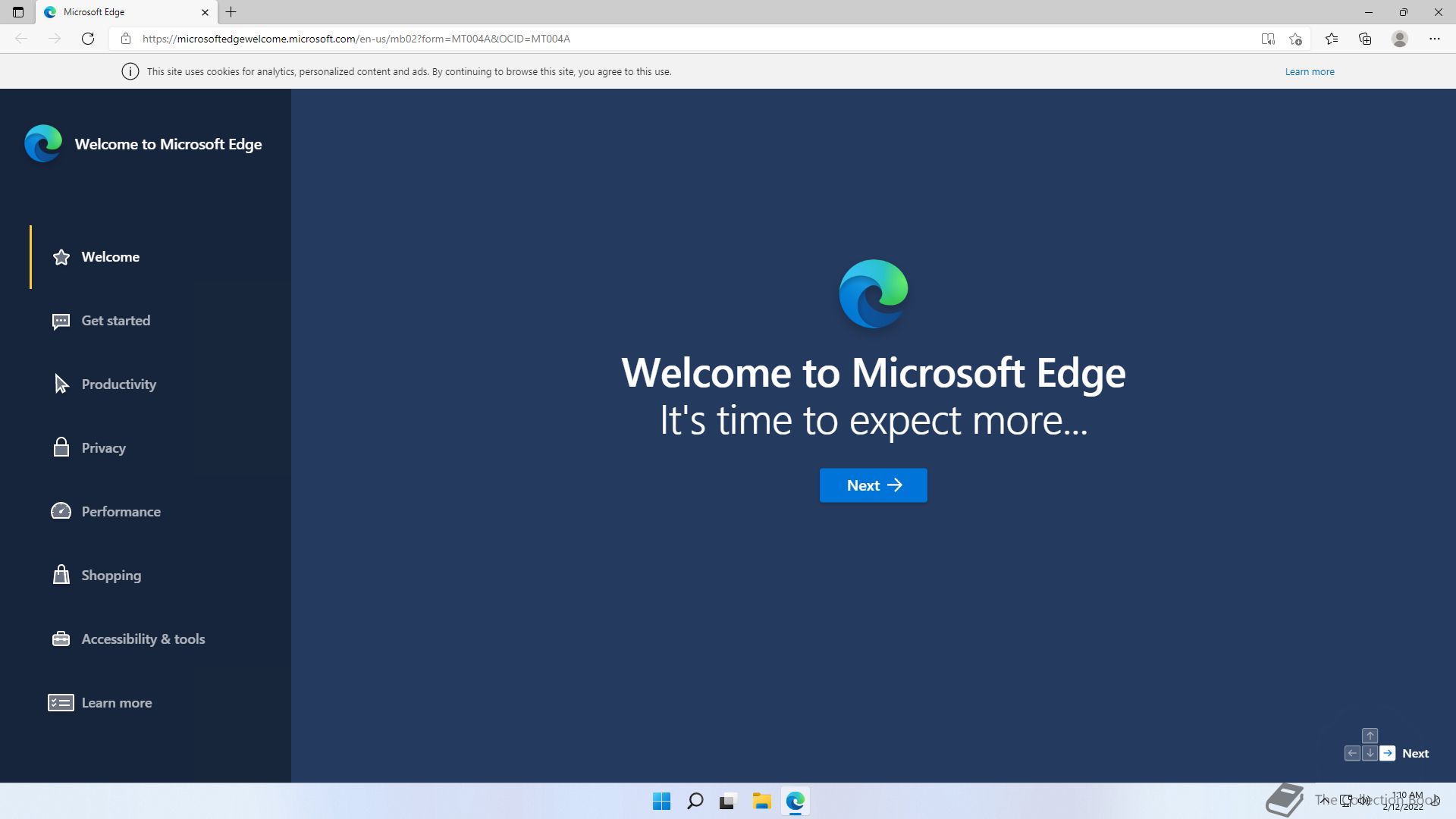
Task: Click the taskbar clock and date
Action: pos(1404,801)
